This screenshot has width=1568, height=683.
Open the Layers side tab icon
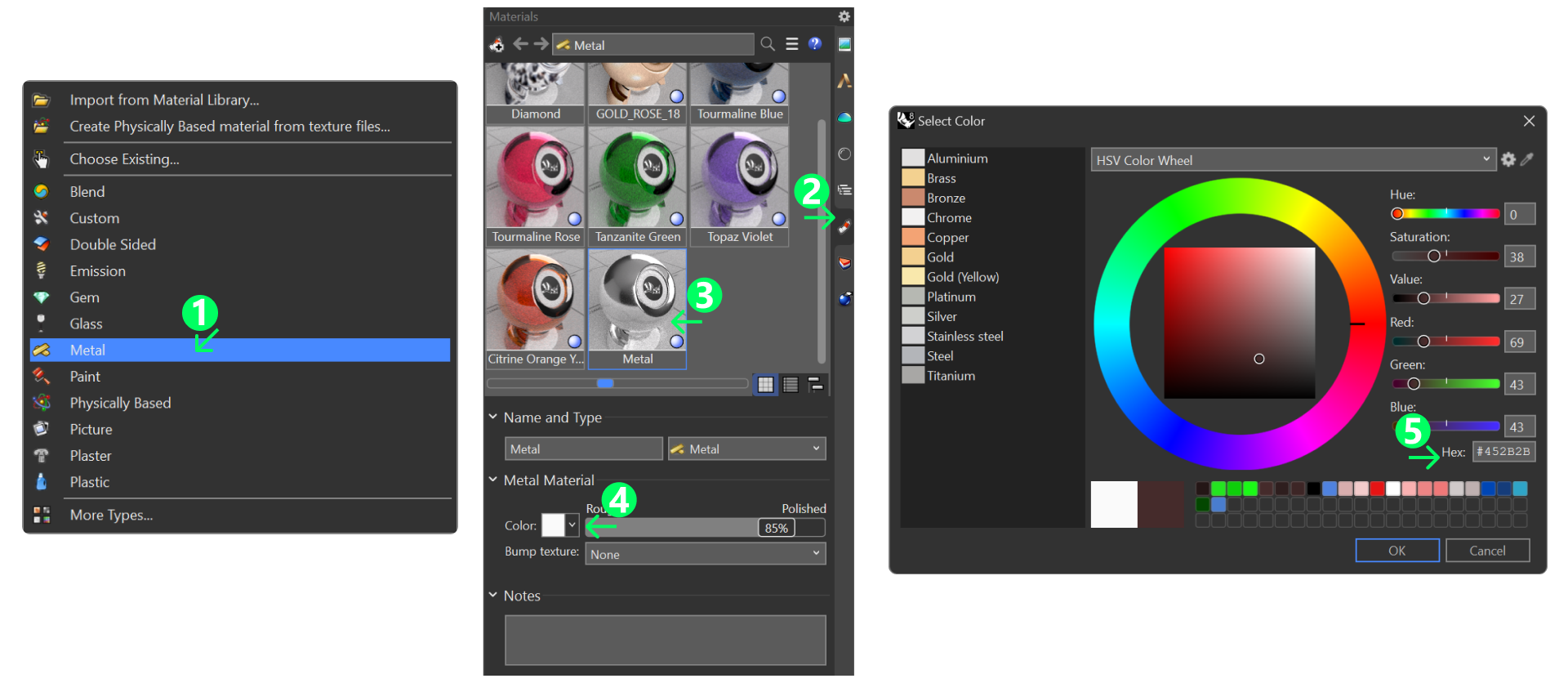click(x=844, y=190)
